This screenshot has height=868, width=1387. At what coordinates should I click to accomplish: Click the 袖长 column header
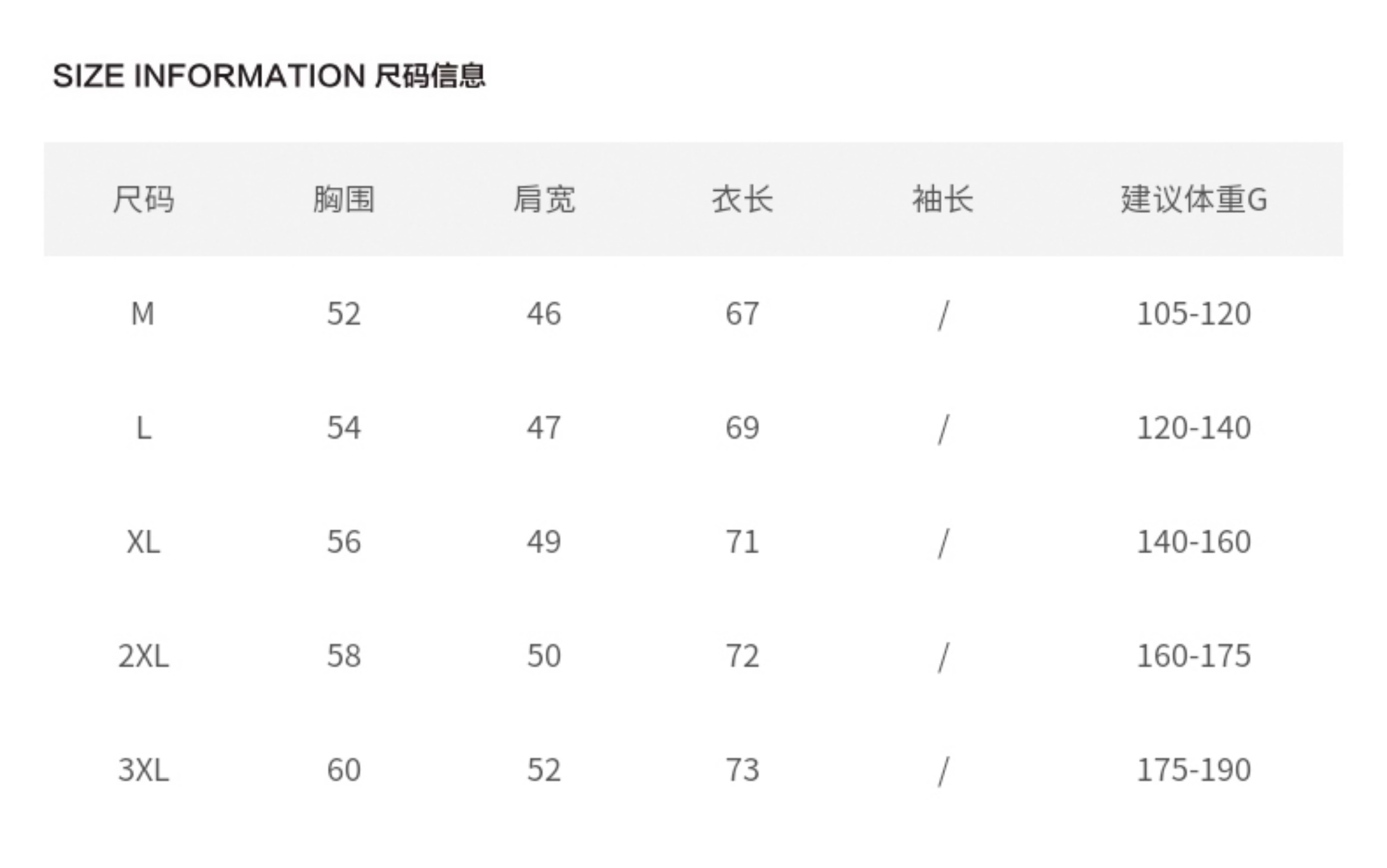tap(942, 199)
